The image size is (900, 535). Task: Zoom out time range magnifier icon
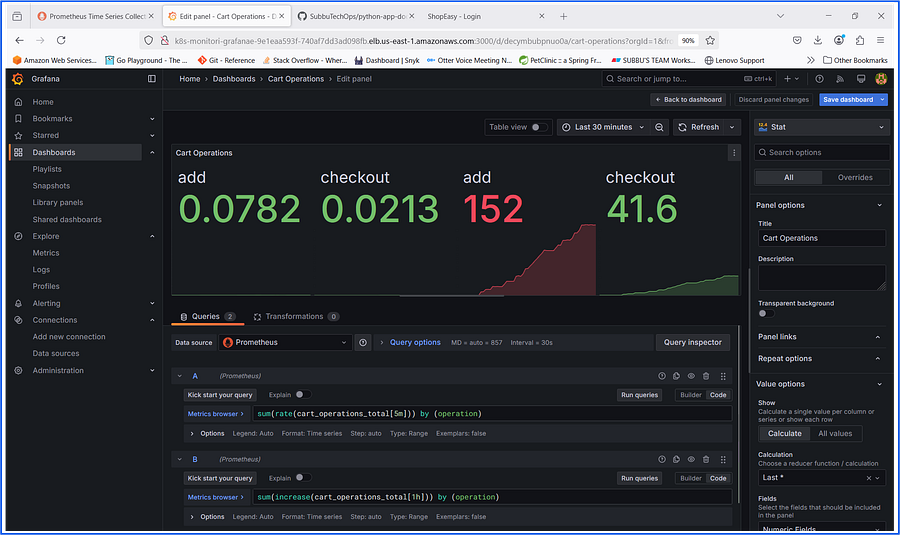click(660, 127)
